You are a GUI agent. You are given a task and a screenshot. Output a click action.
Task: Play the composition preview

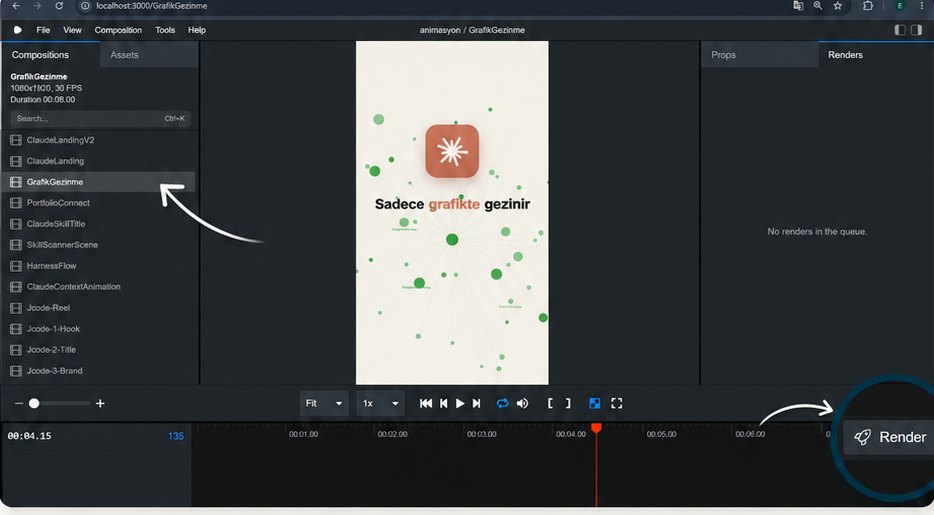click(460, 403)
